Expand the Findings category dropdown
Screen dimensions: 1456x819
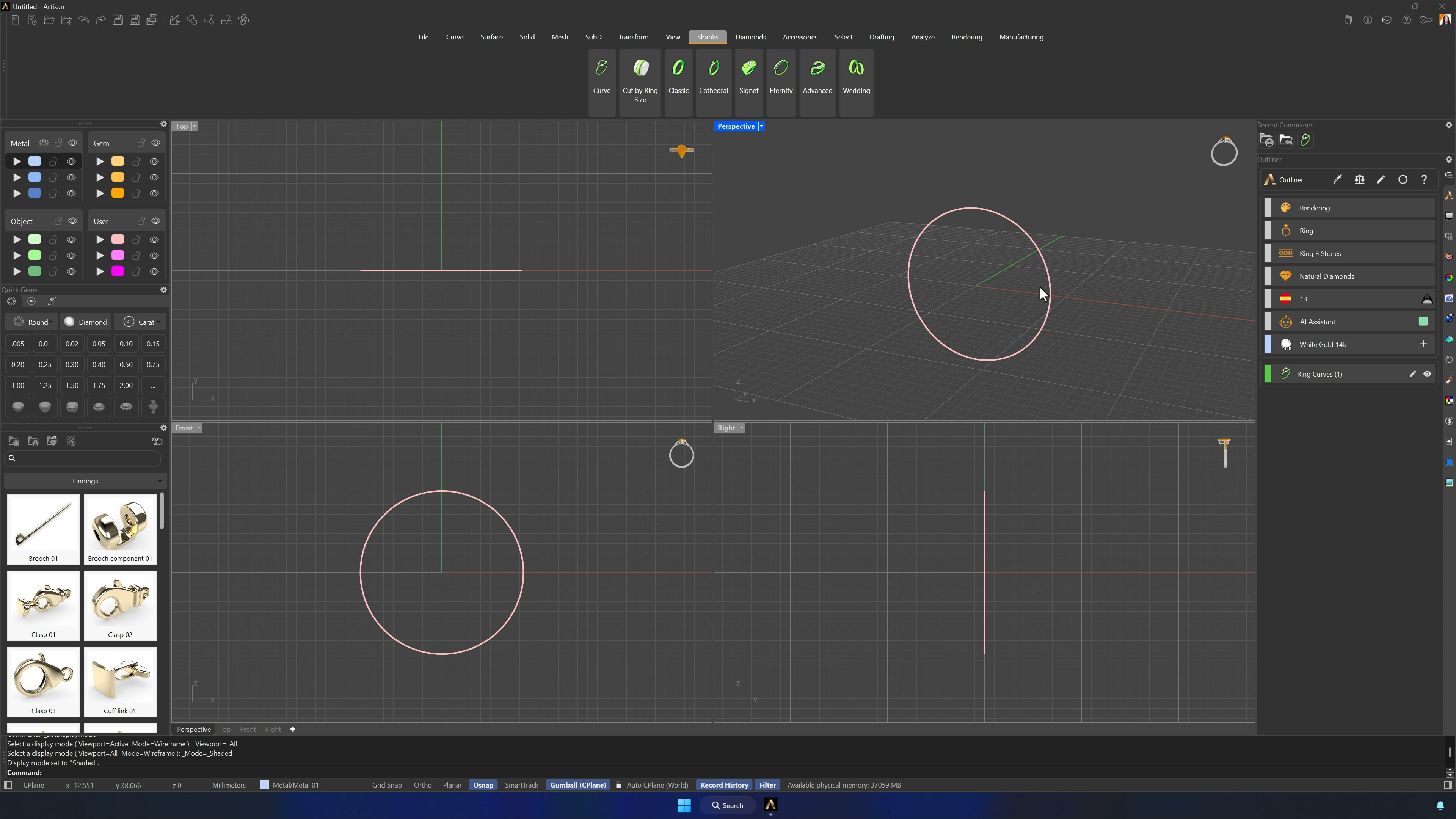point(85,481)
